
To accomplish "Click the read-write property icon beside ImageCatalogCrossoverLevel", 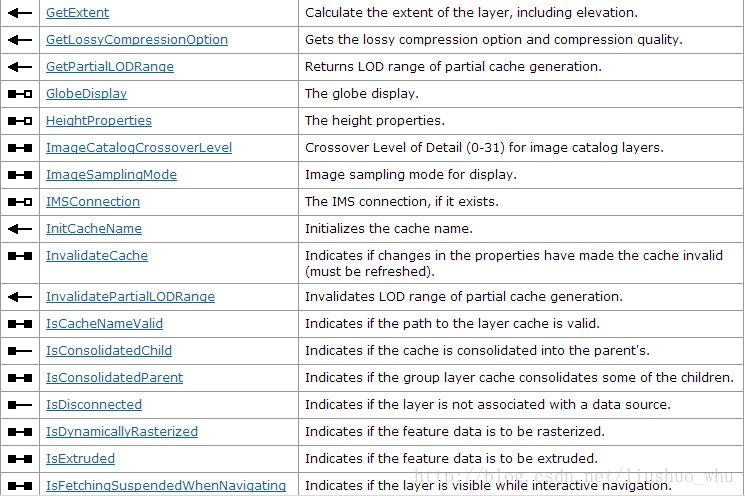I will pos(20,148).
